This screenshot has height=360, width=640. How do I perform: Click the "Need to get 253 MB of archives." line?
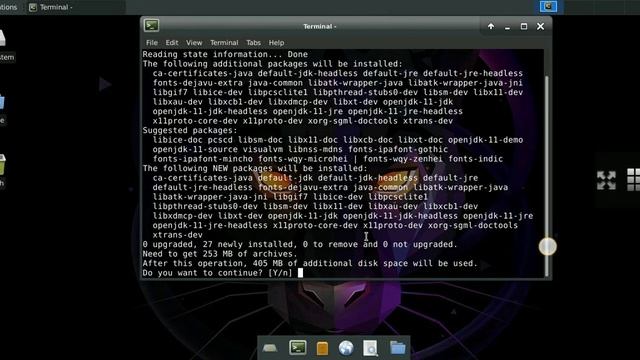(x=220, y=254)
